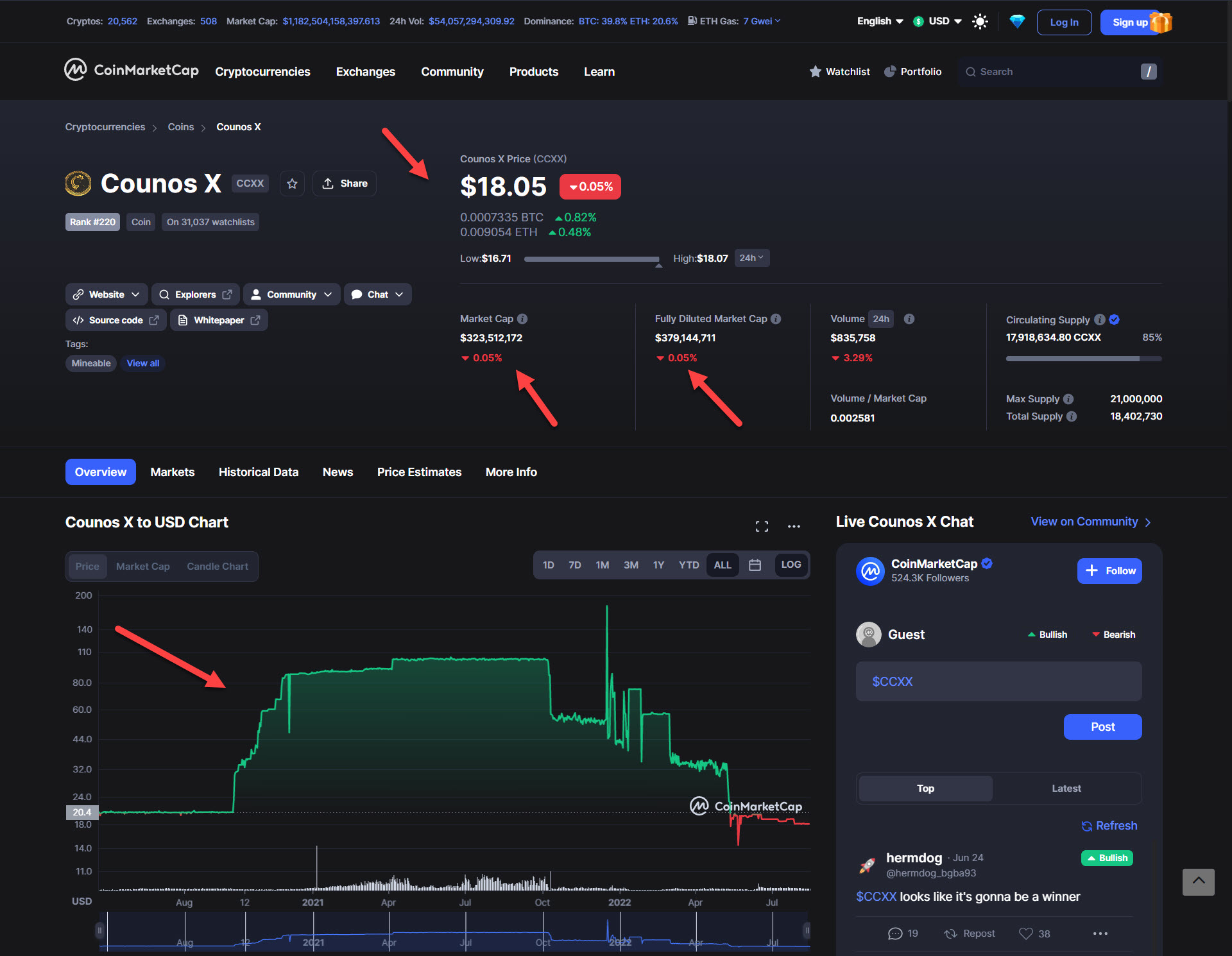This screenshot has width=1232, height=956.
Task: Open View on Community link
Action: [1091, 522]
